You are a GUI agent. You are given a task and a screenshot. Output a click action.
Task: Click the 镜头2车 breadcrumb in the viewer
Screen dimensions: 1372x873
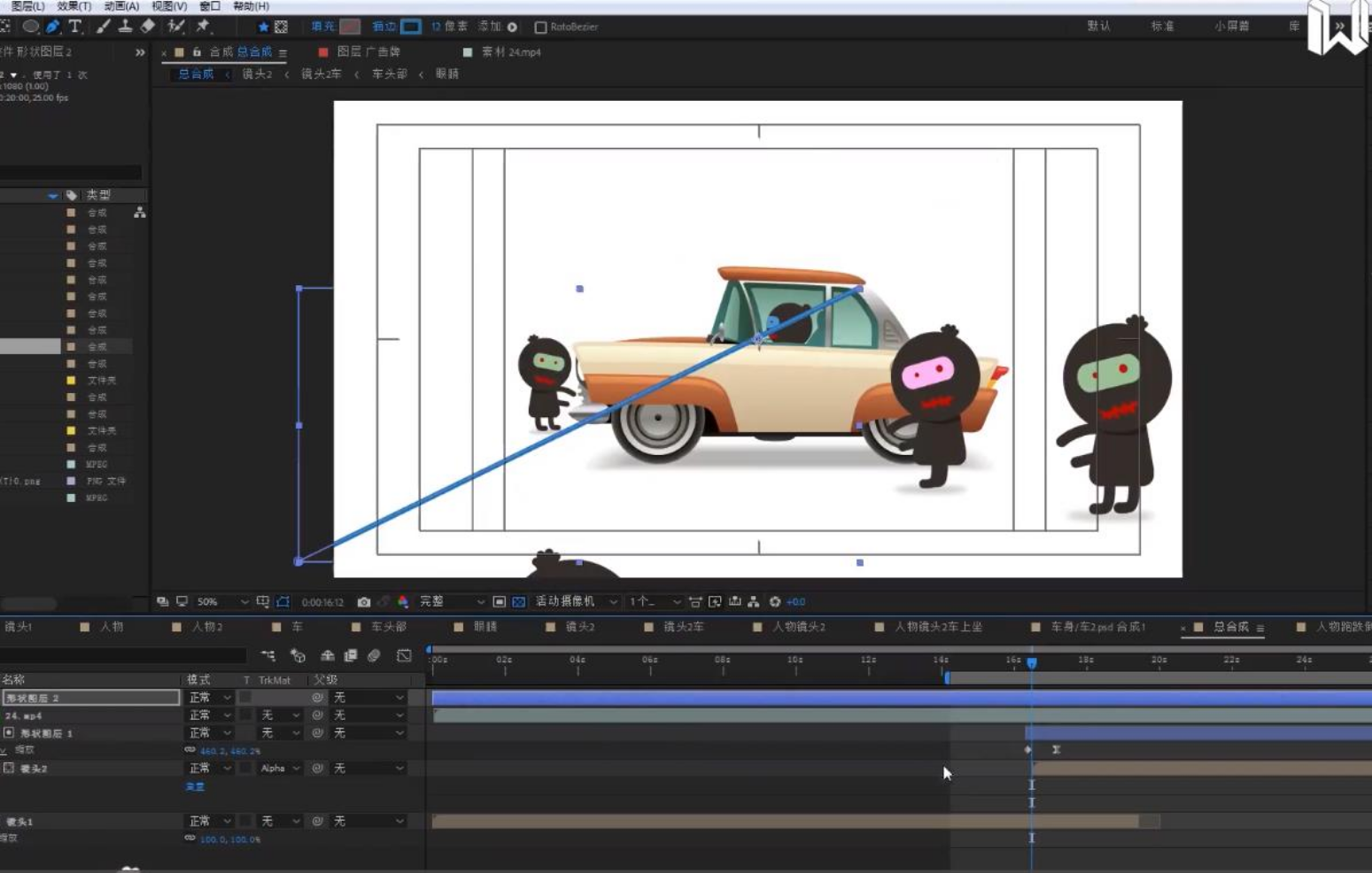(x=321, y=74)
